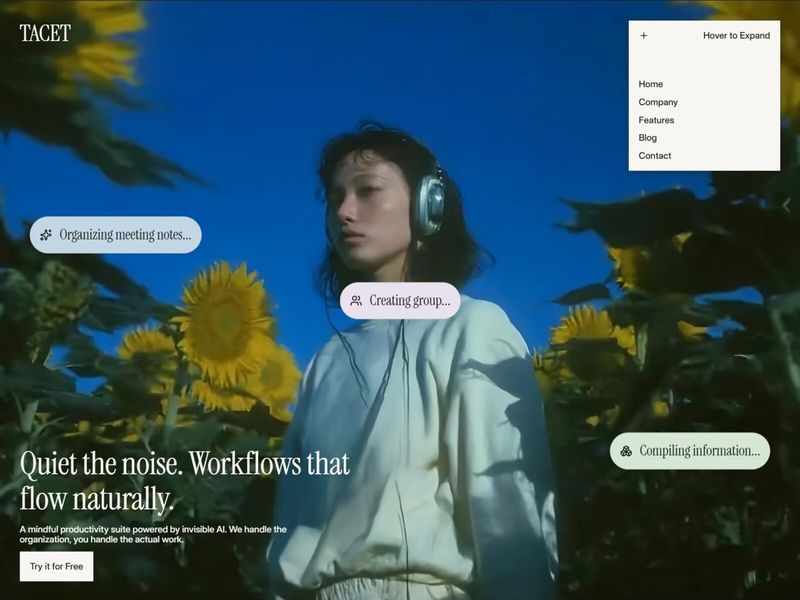This screenshot has width=800, height=600.
Task: Open the Company menu link
Action: tap(658, 102)
